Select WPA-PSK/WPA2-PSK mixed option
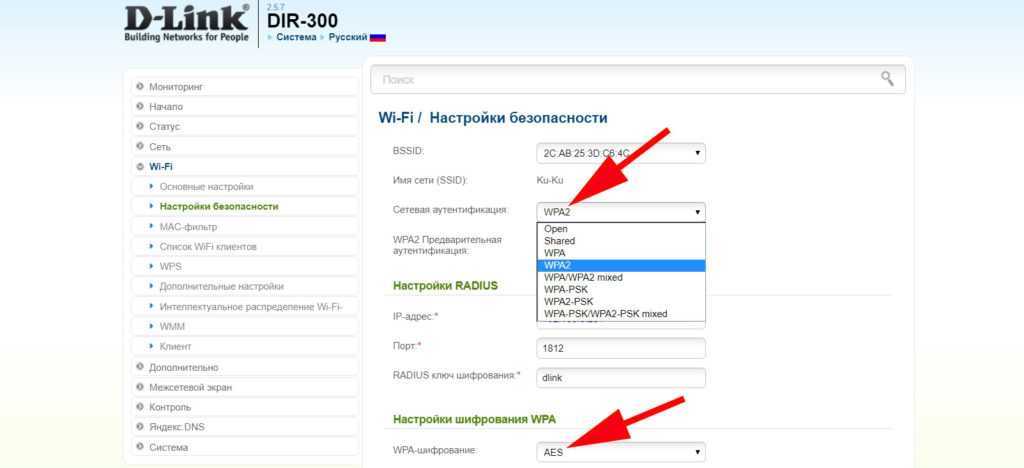This screenshot has height=468, width=1024. click(x=605, y=313)
